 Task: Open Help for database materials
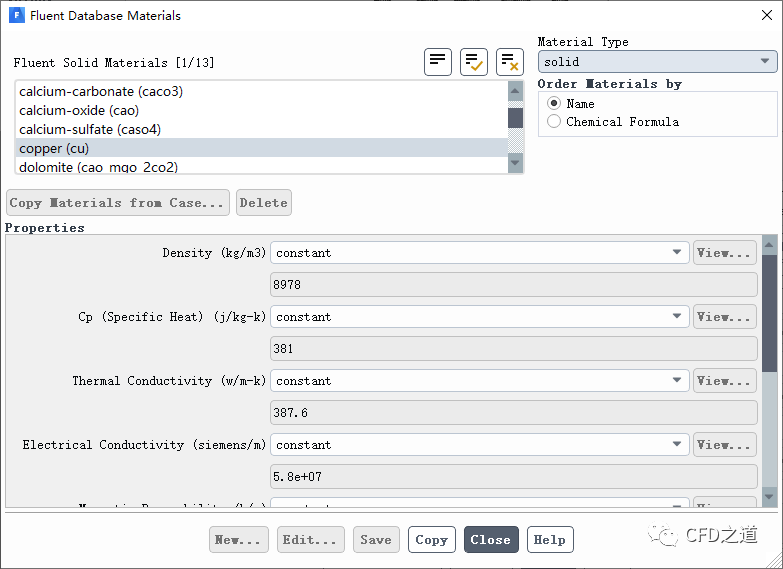(550, 540)
